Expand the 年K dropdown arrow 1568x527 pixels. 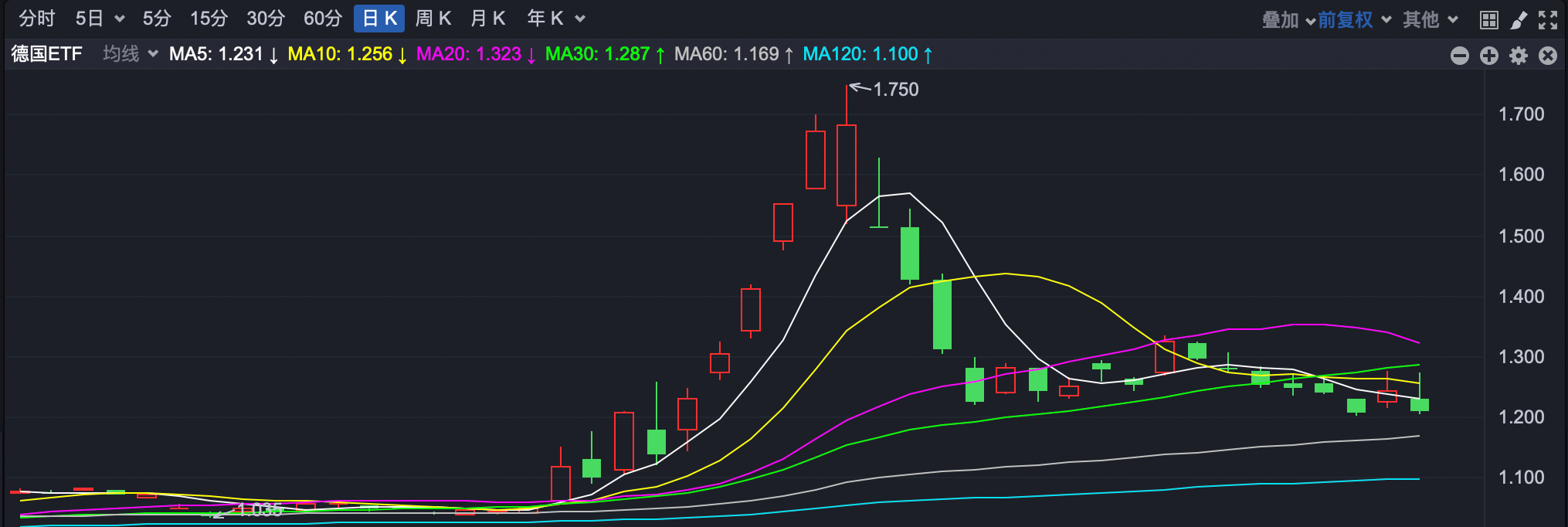coord(580,19)
